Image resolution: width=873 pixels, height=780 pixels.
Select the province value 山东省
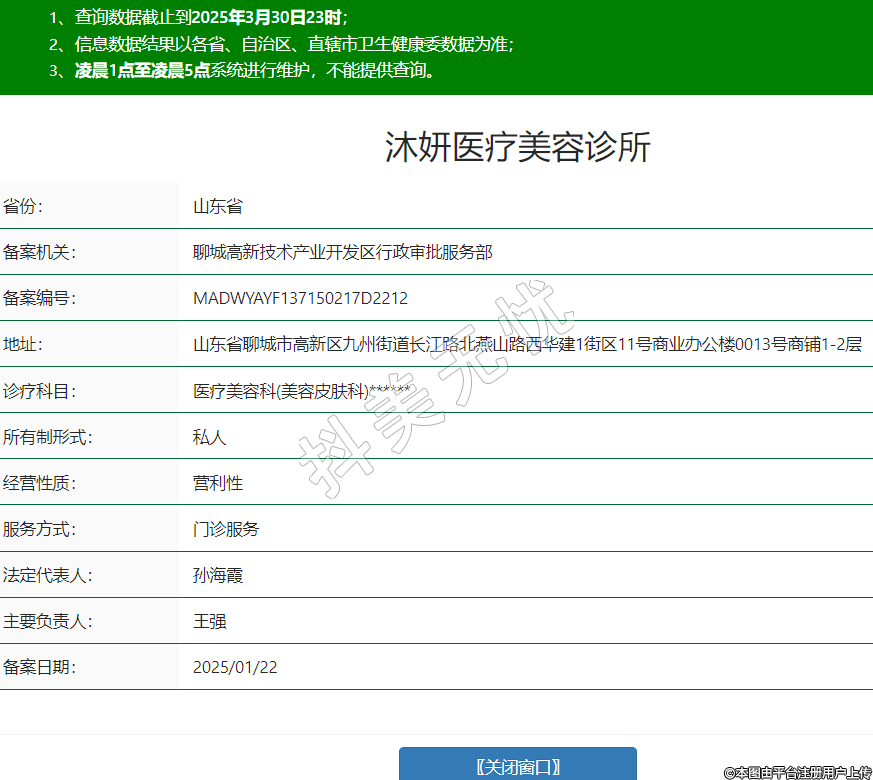pos(218,207)
